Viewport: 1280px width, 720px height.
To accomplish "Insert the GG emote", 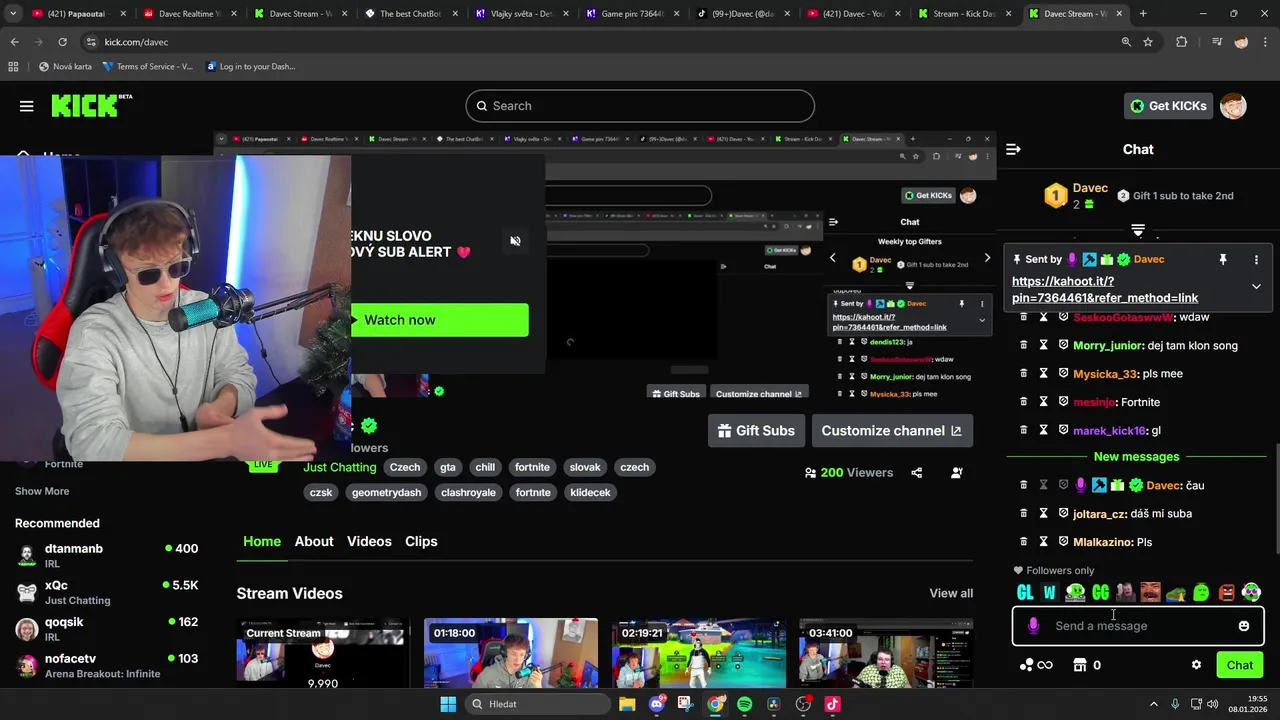I will click(1101, 593).
